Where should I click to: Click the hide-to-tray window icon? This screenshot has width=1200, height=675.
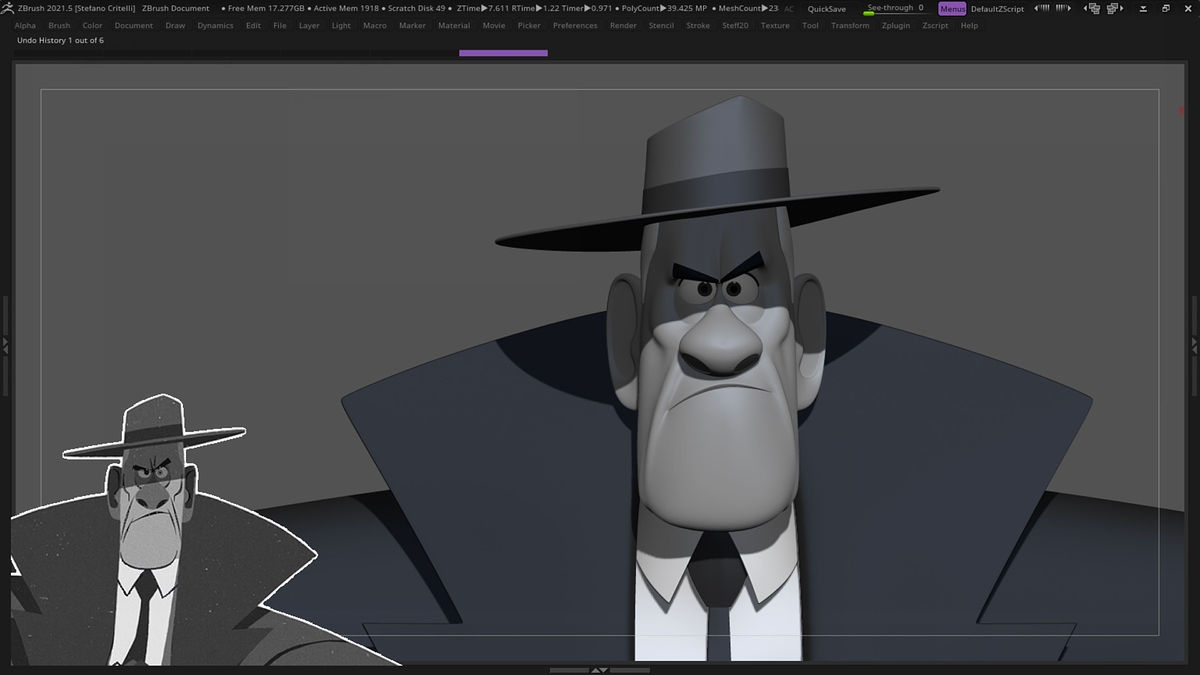[x=1143, y=9]
